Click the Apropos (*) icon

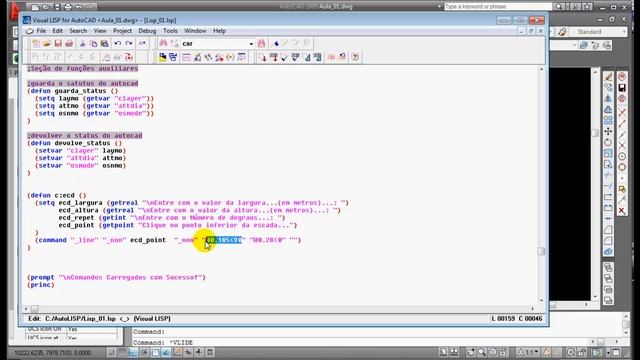click(x=230, y=57)
